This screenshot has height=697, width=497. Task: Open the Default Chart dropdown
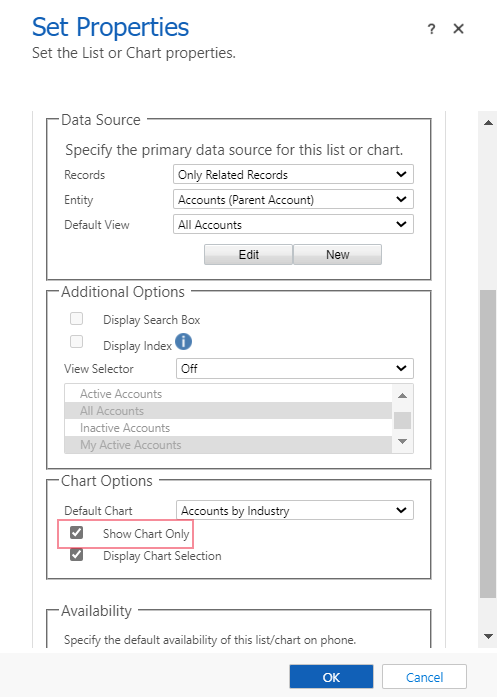(295, 510)
